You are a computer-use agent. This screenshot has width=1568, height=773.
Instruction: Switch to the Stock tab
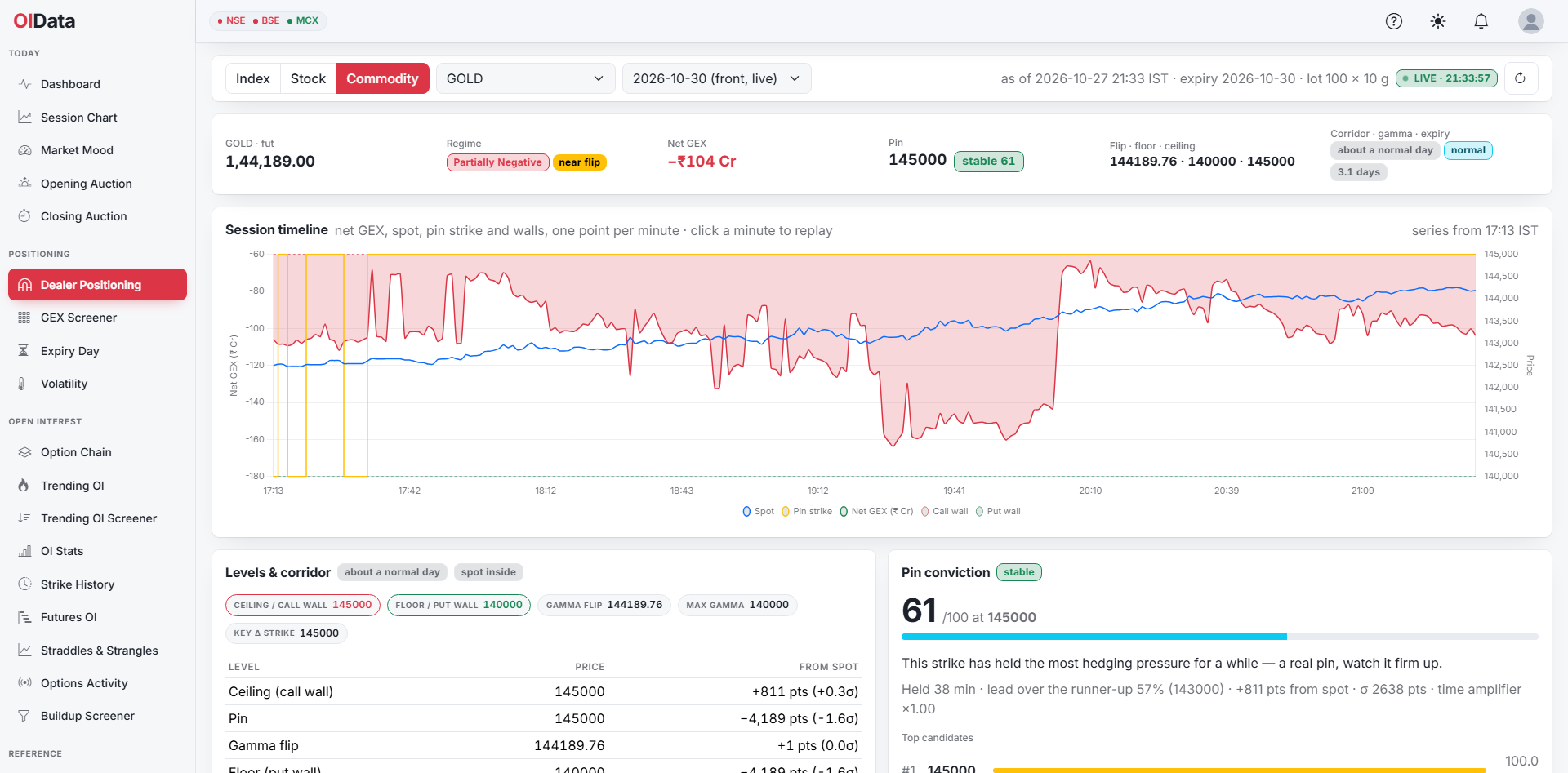pyautogui.click(x=308, y=78)
